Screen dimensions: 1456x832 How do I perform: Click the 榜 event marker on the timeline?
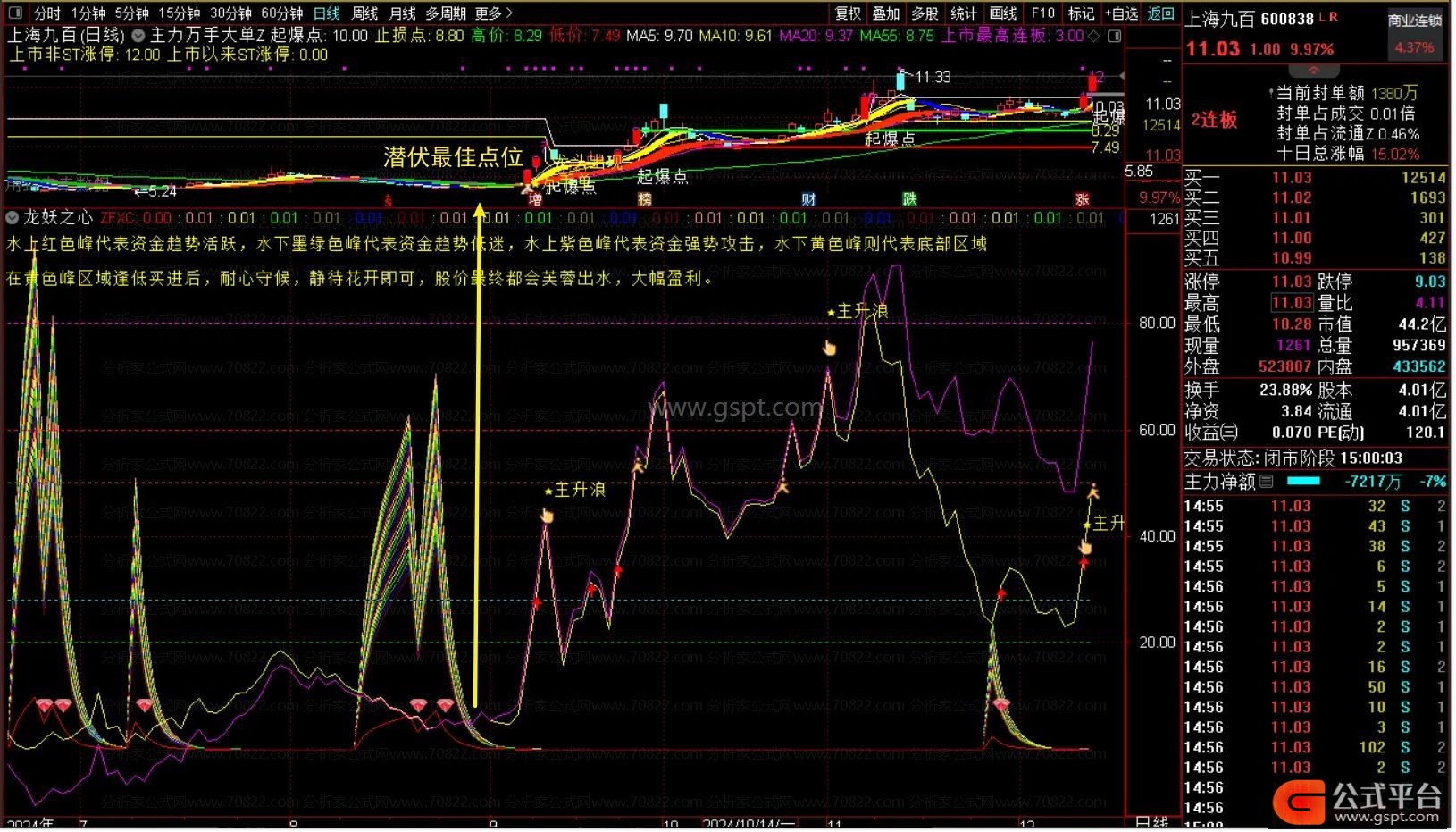click(x=645, y=199)
